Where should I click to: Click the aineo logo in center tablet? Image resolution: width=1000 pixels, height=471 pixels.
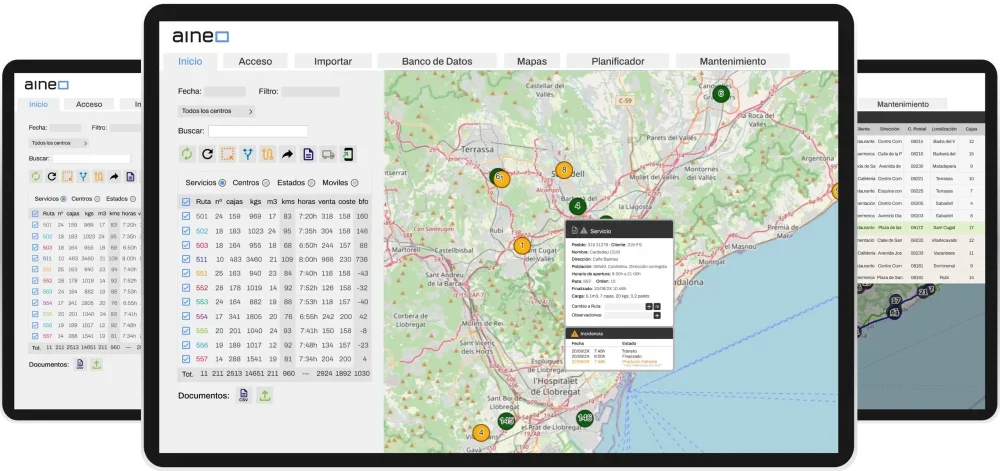click(x=200, y=37)
